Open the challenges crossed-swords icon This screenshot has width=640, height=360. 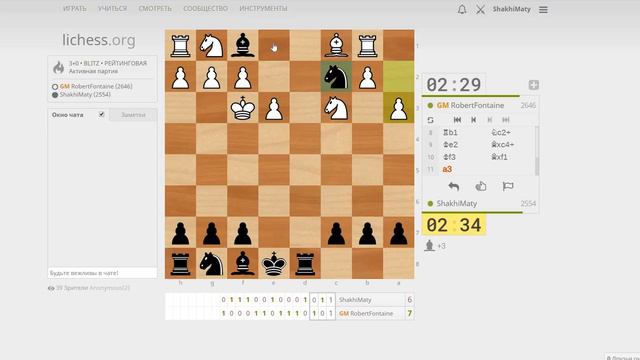point(480,9)
